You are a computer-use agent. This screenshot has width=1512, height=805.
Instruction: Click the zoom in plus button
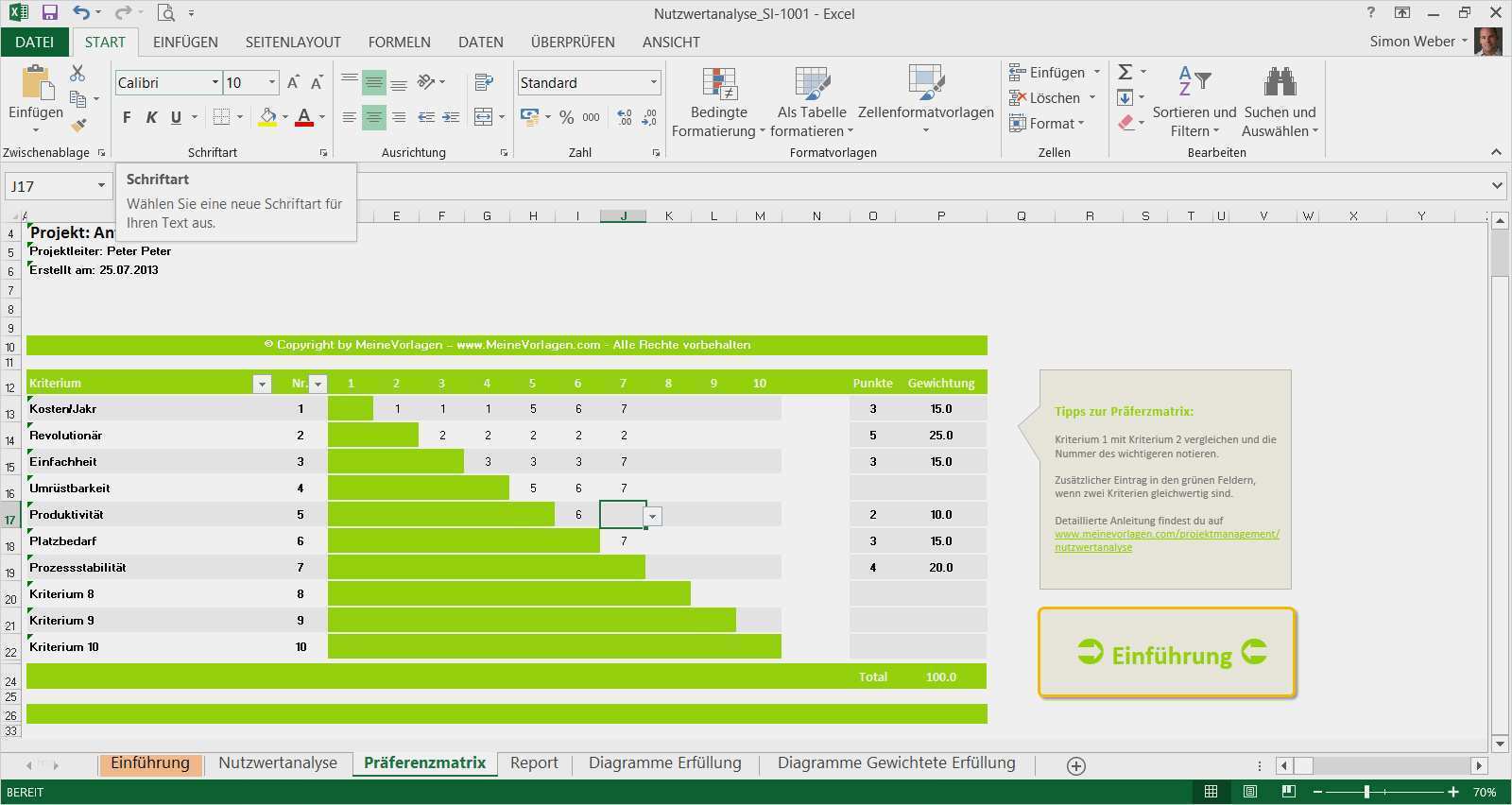[x=1453, y=792]
